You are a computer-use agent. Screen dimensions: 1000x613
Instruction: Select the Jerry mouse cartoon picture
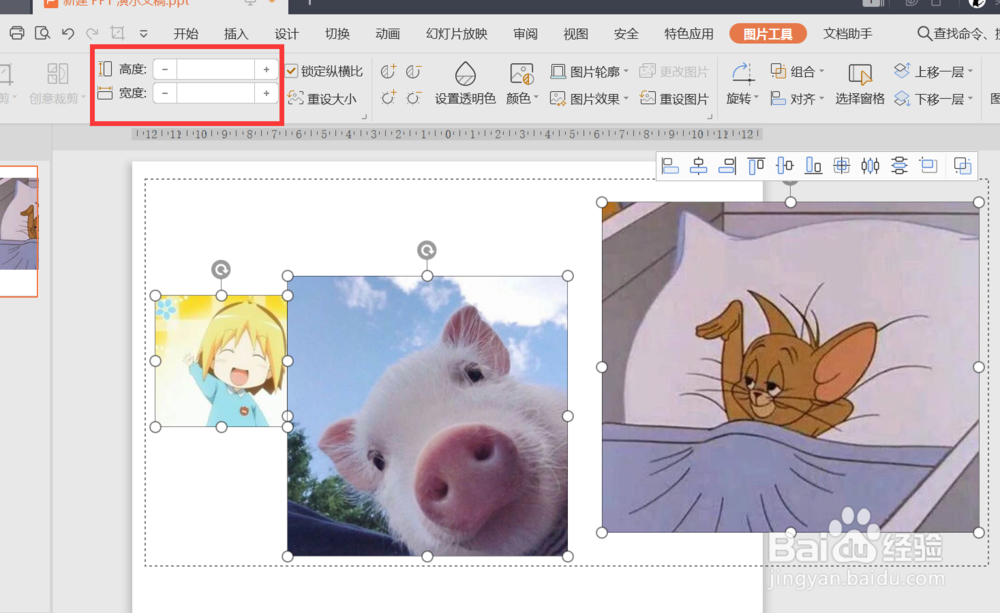(790, 367)
